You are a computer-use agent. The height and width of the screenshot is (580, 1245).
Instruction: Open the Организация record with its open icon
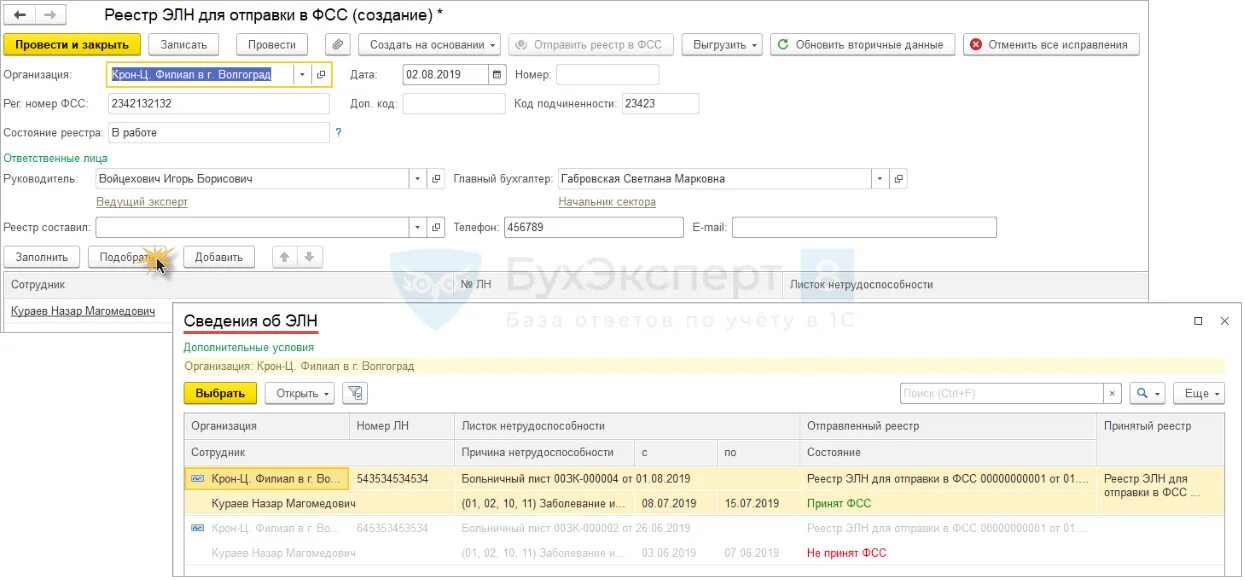321,75
